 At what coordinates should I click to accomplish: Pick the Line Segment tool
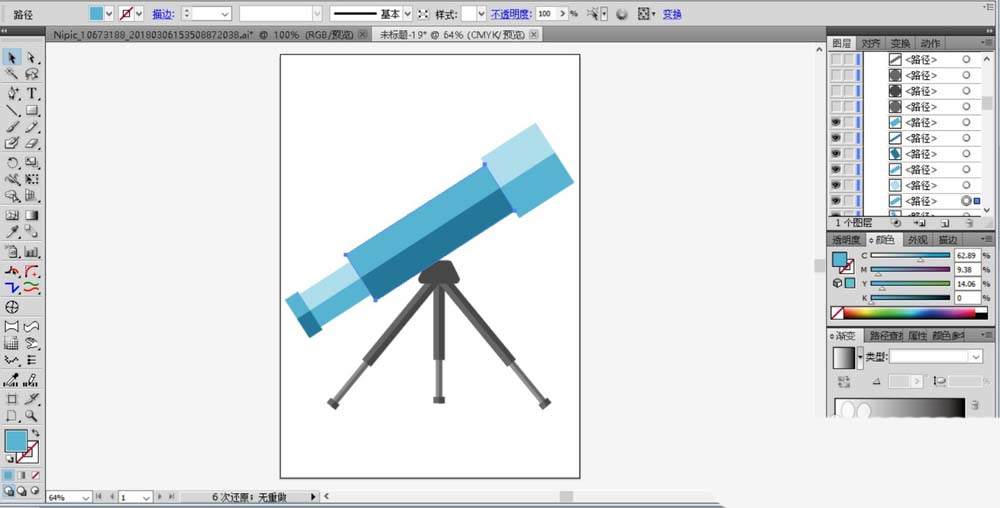[x=12, y=110]
